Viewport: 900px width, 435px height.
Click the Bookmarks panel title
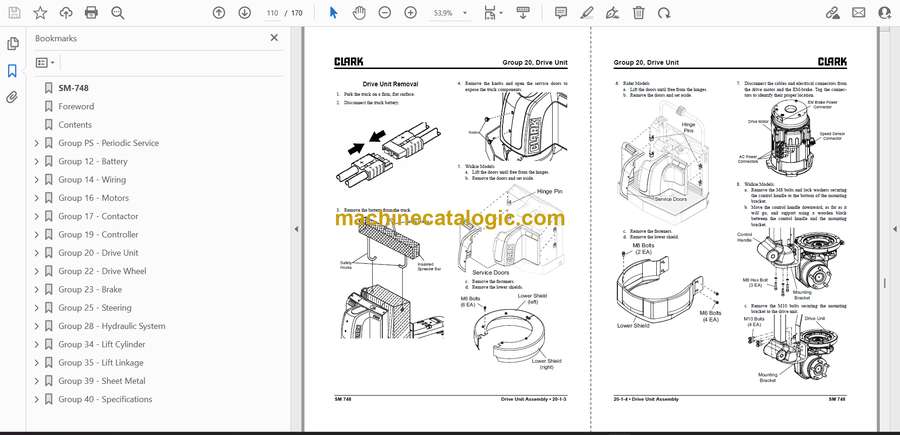pyautogui.click(x=56, y=38)
